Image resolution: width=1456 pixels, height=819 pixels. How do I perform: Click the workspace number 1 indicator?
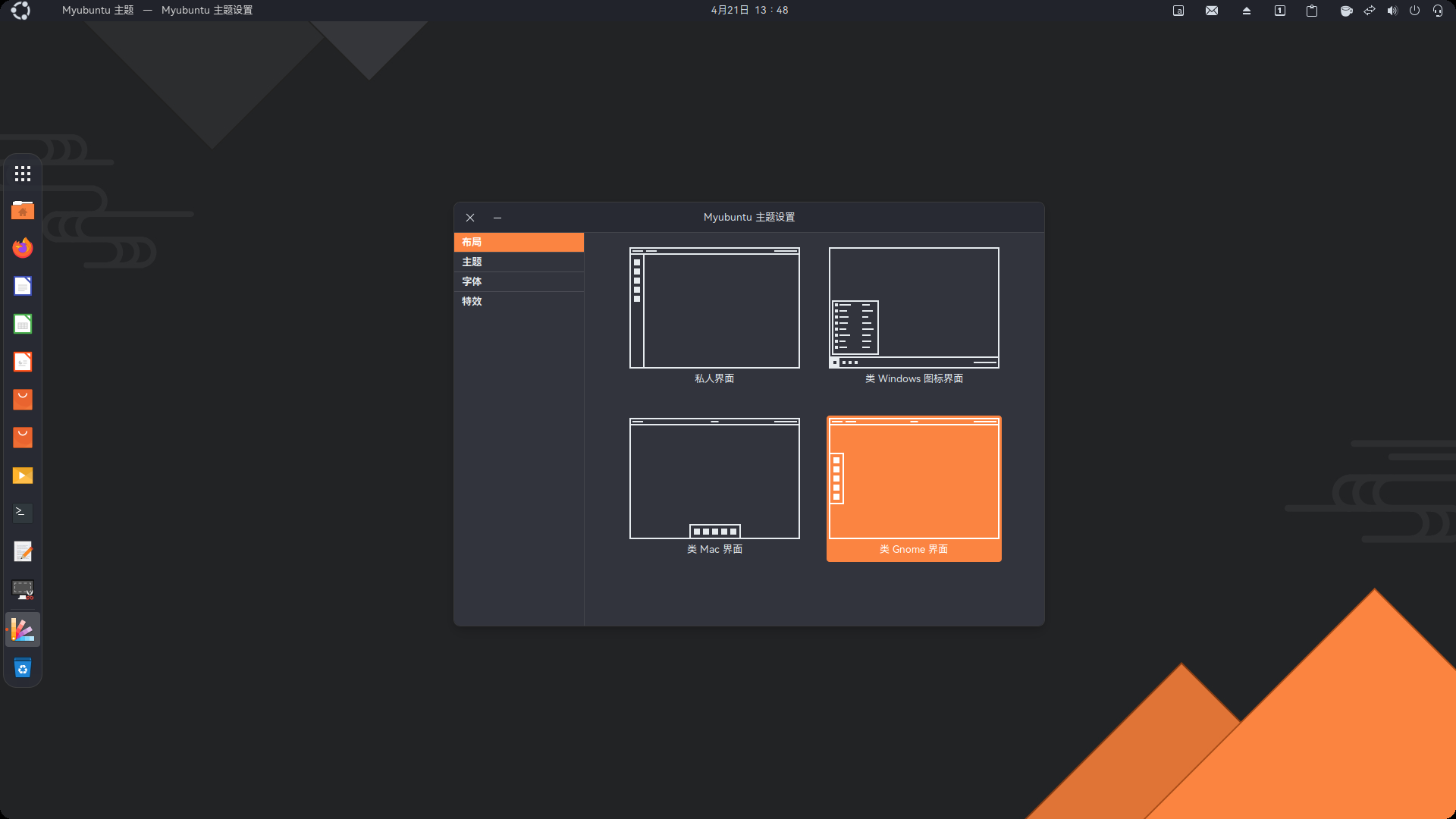pyautogui.click(x=1280, y=11)
